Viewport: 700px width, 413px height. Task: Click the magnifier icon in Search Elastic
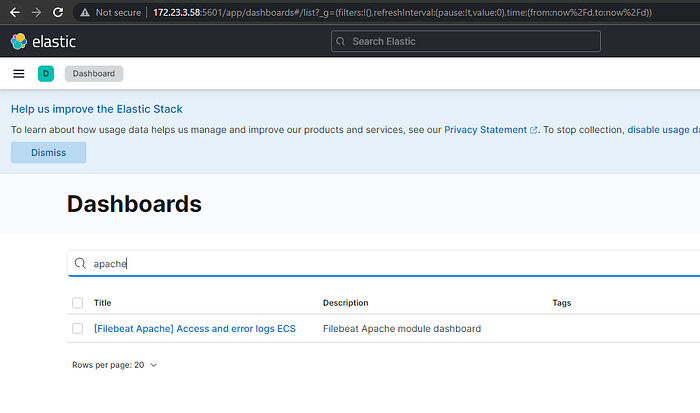pyautogui.click(x=341, y=41)
